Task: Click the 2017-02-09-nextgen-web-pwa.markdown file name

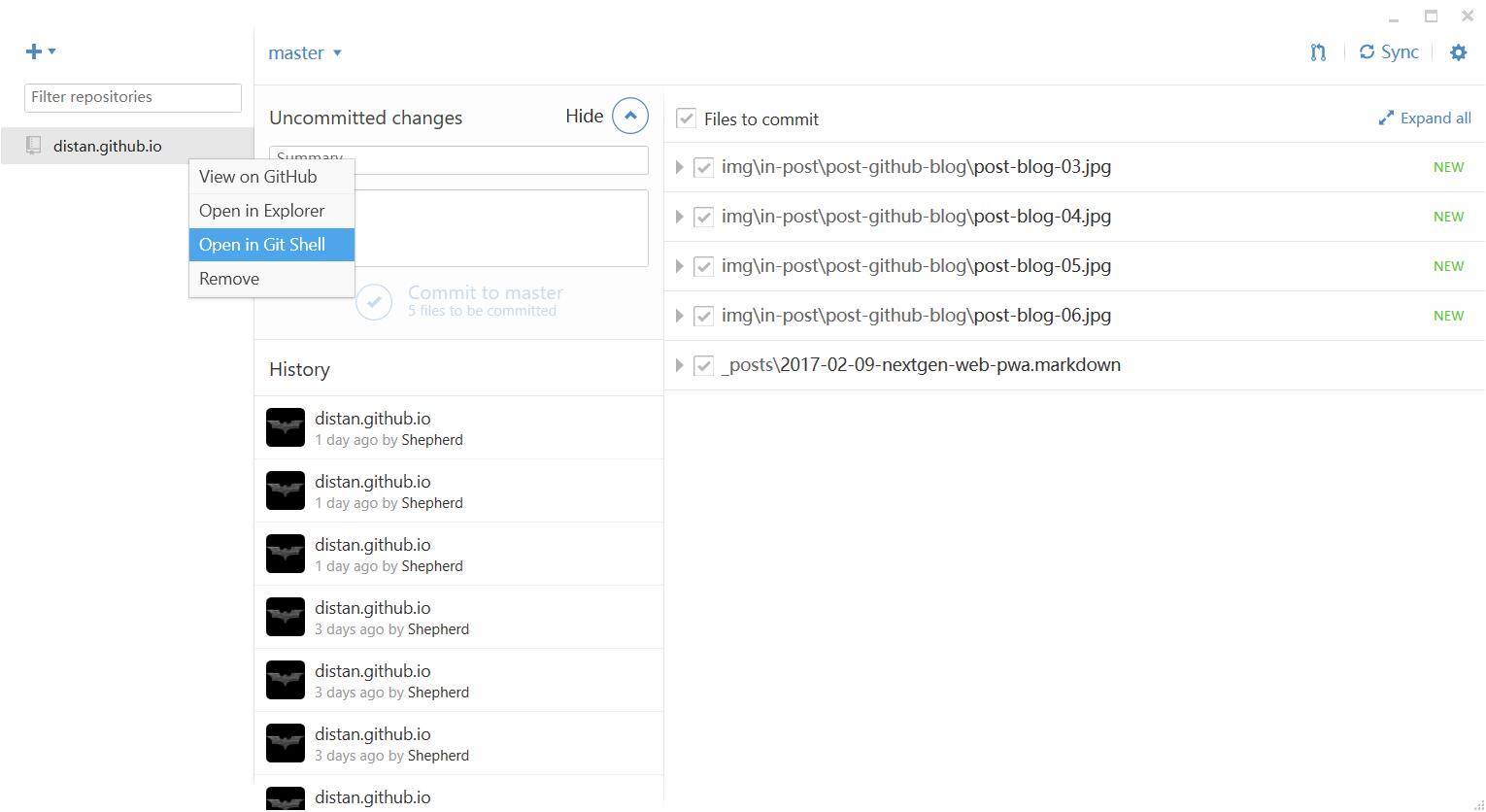Action: click(x=921, y=365)
